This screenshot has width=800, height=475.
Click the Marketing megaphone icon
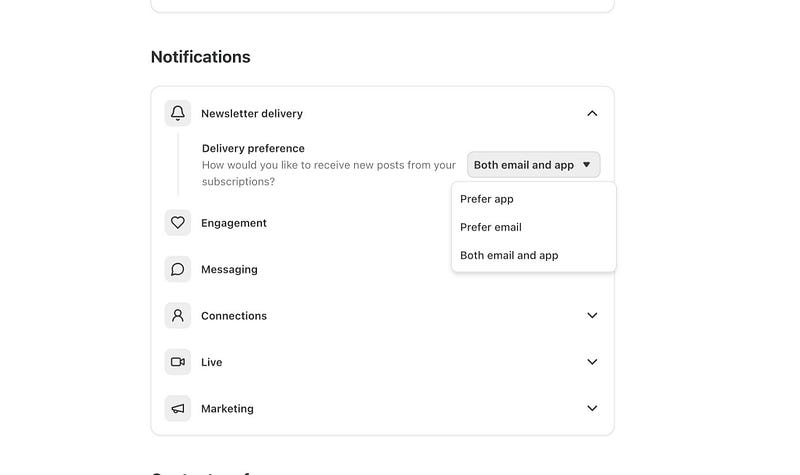tap(178, 408)
